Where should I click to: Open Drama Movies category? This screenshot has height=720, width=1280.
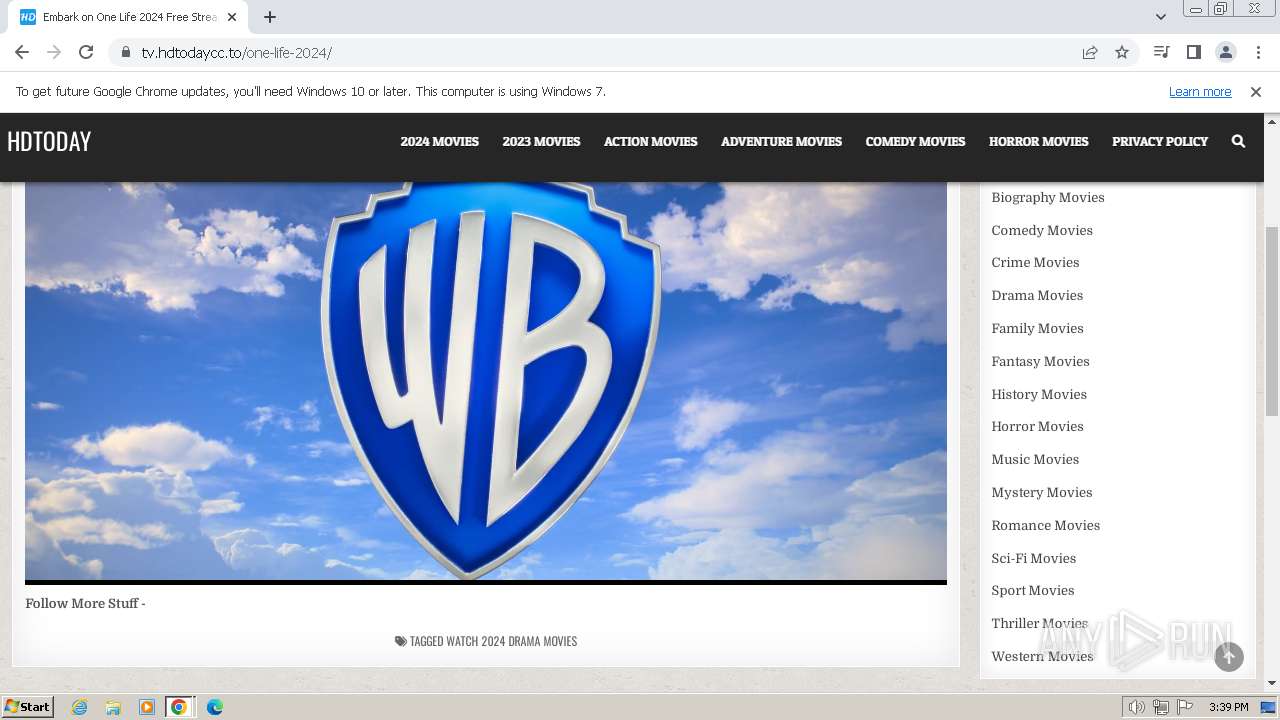tap(1037, 296)
